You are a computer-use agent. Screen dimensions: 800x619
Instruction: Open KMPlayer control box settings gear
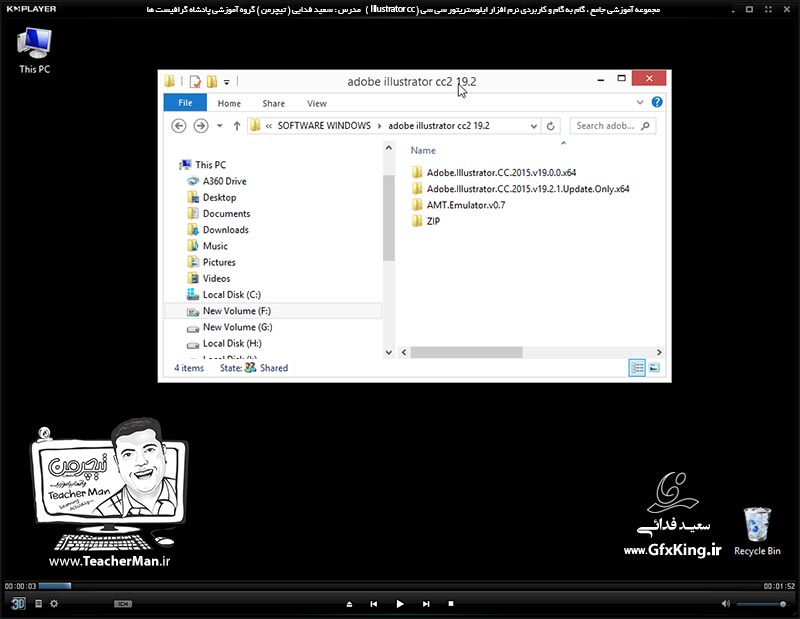click(x=54, y=604)
